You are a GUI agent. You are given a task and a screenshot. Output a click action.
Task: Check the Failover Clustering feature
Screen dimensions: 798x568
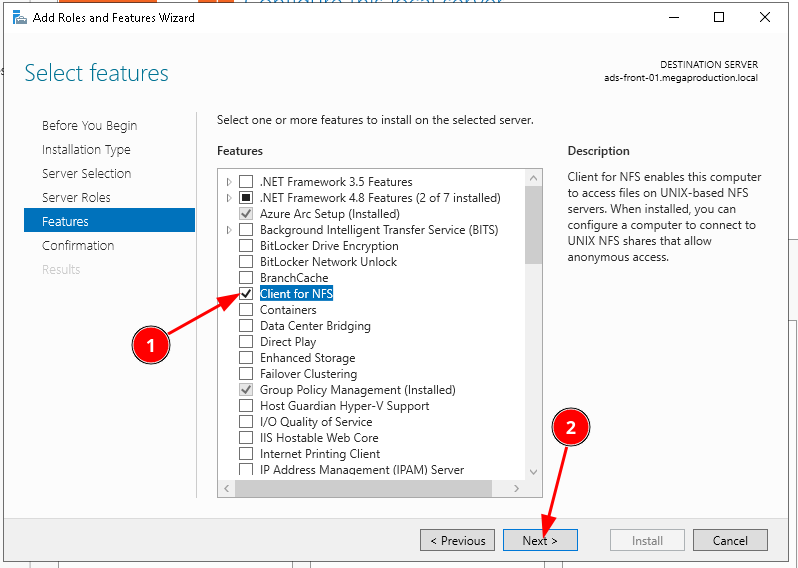tap(246, 374)
